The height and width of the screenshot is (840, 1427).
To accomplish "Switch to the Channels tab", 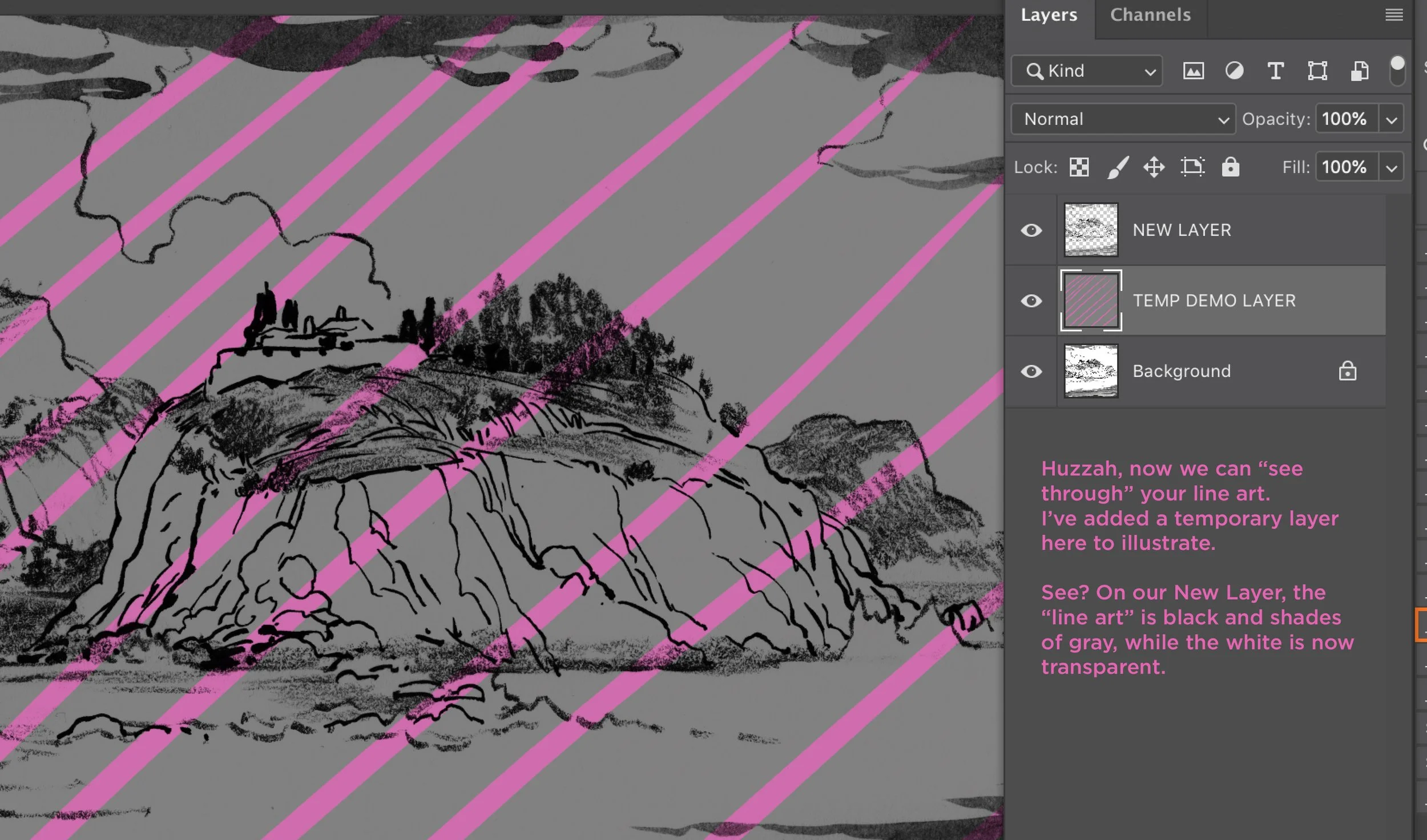I will (x=1150, y=15).
